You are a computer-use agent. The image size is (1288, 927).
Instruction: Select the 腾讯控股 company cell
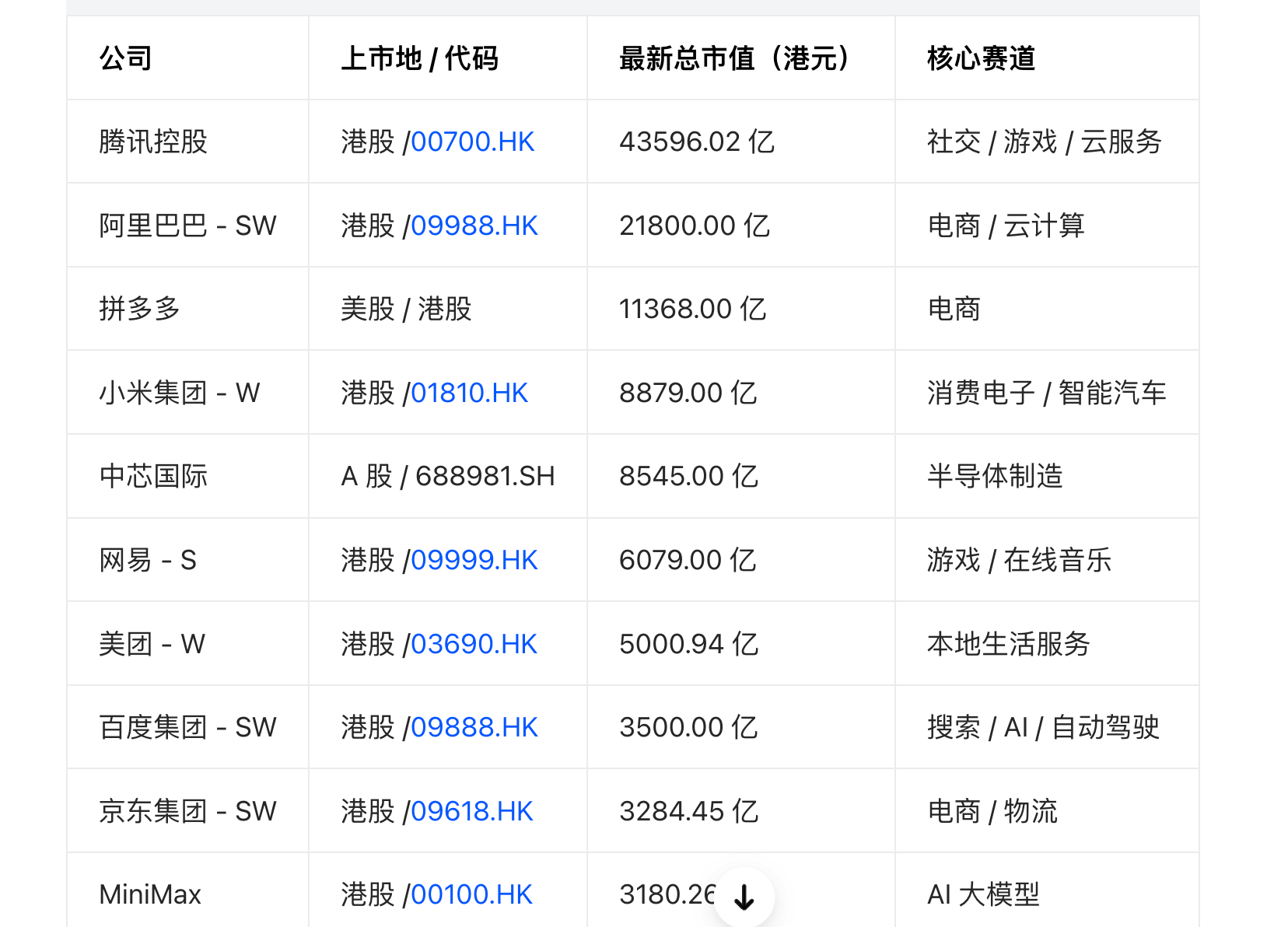[x=188, y=142]
